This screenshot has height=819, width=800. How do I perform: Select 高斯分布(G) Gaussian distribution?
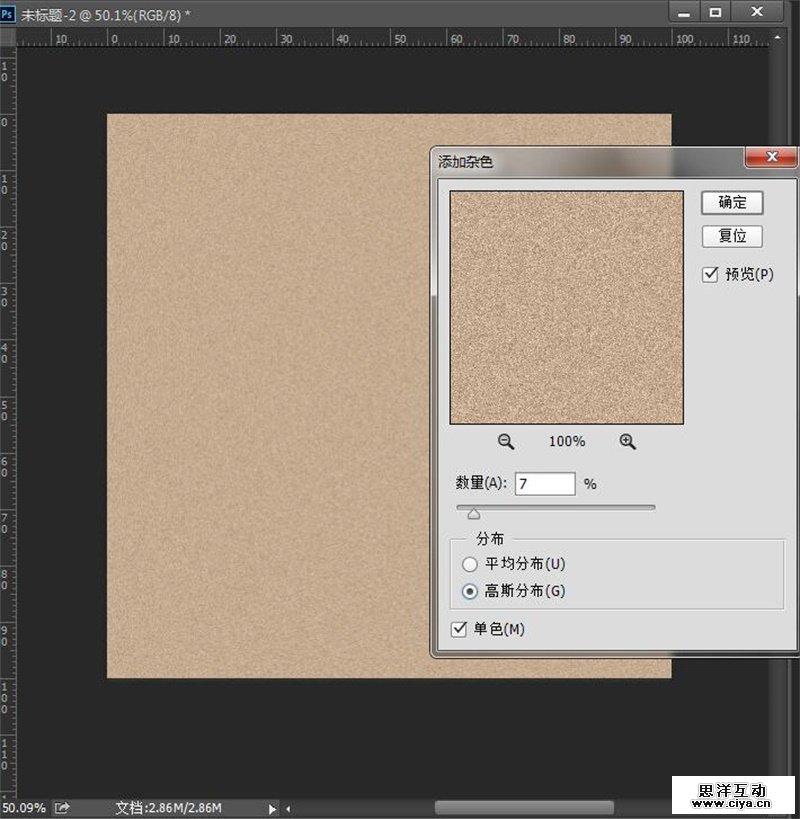click(x=470, y=591)
